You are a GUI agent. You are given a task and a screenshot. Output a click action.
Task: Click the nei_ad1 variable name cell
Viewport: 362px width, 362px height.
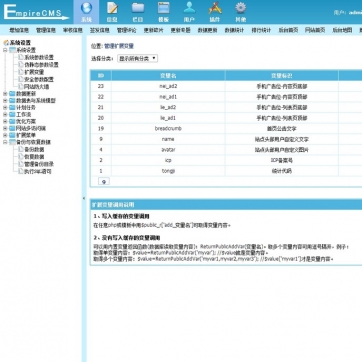[168, 97]
